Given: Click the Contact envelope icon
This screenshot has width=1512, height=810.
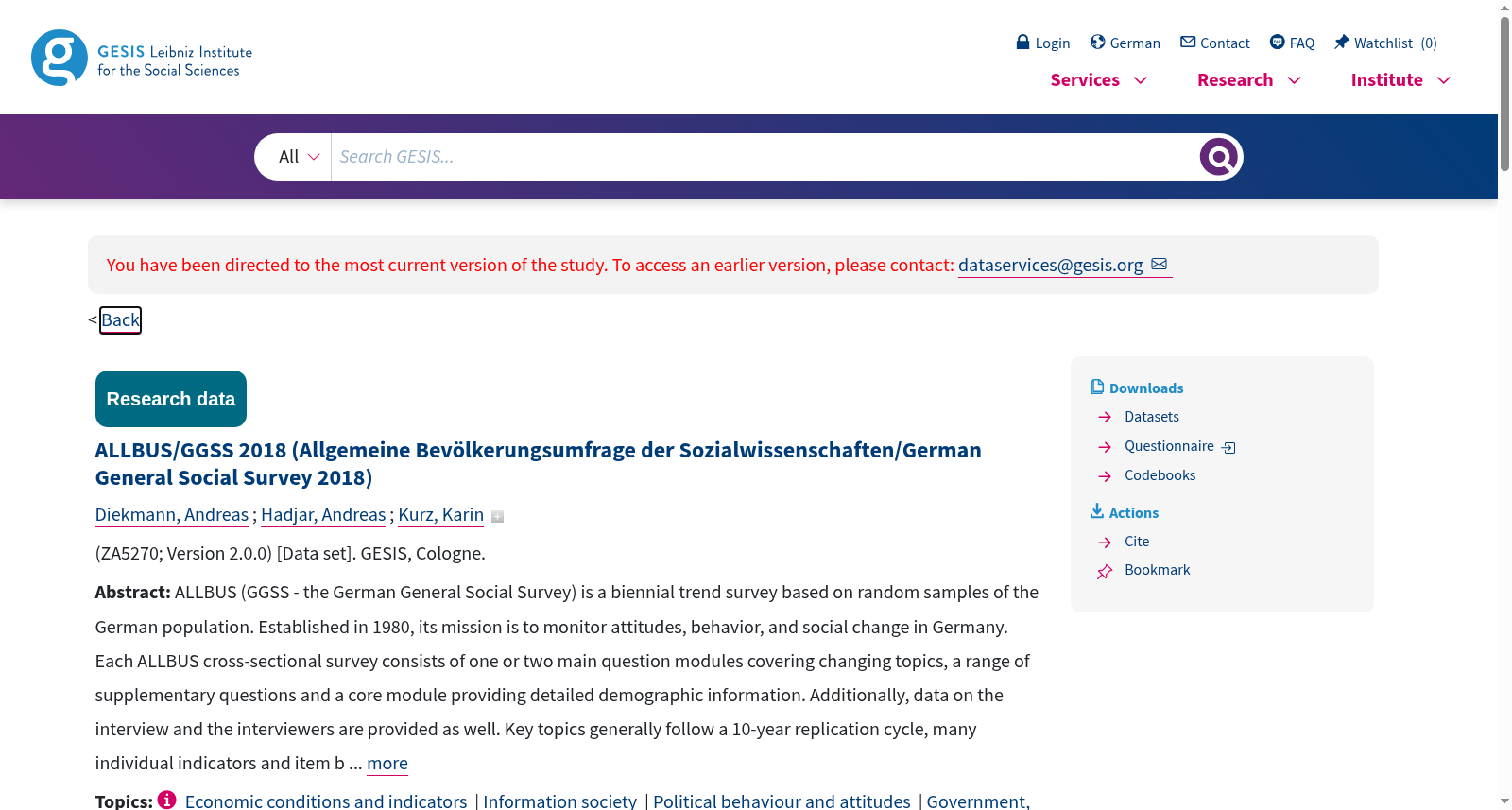Looking at the screenshot, I should (x=1188, y=43).
